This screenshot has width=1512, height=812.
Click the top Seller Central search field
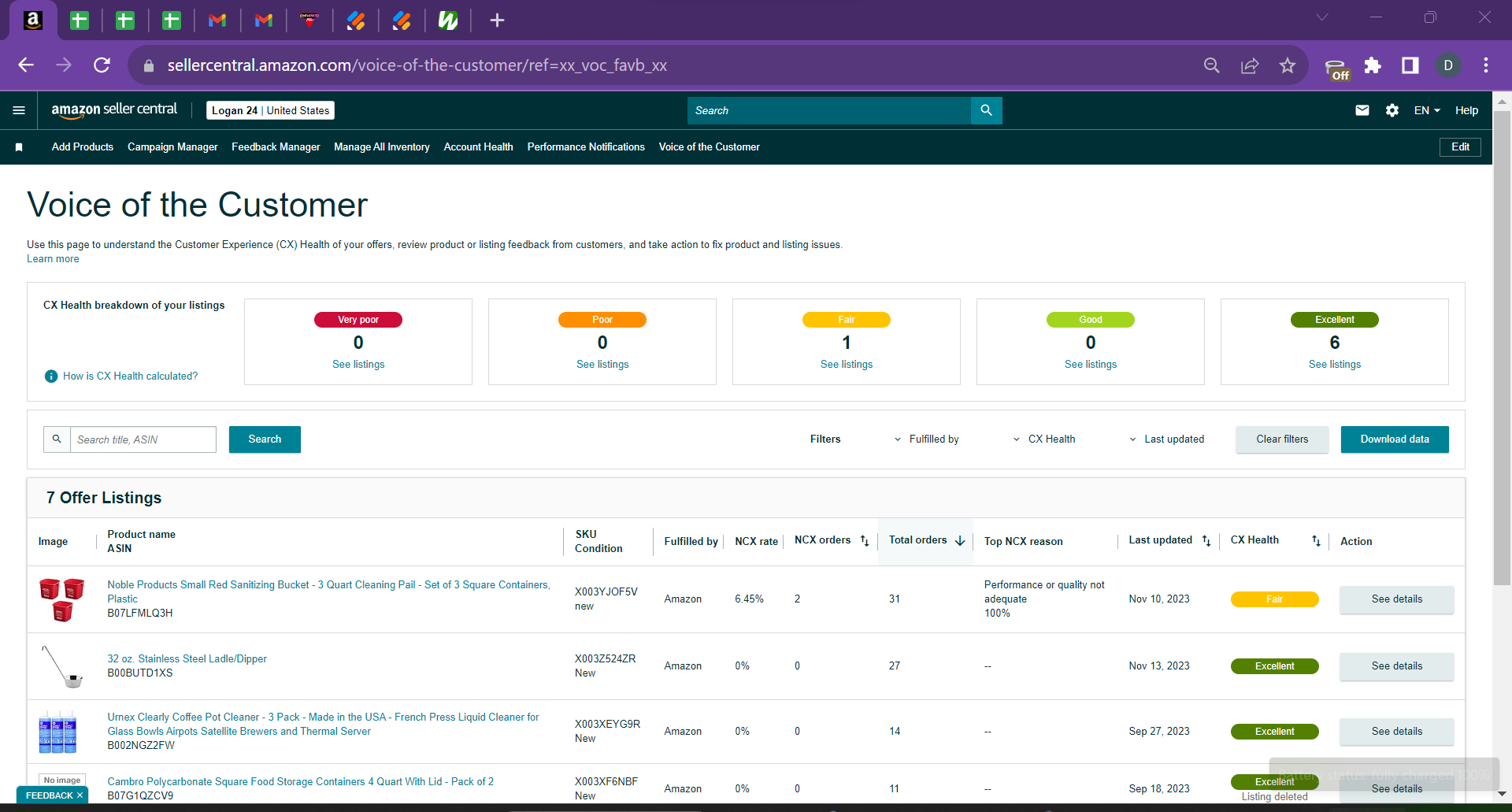coord(829,110)
